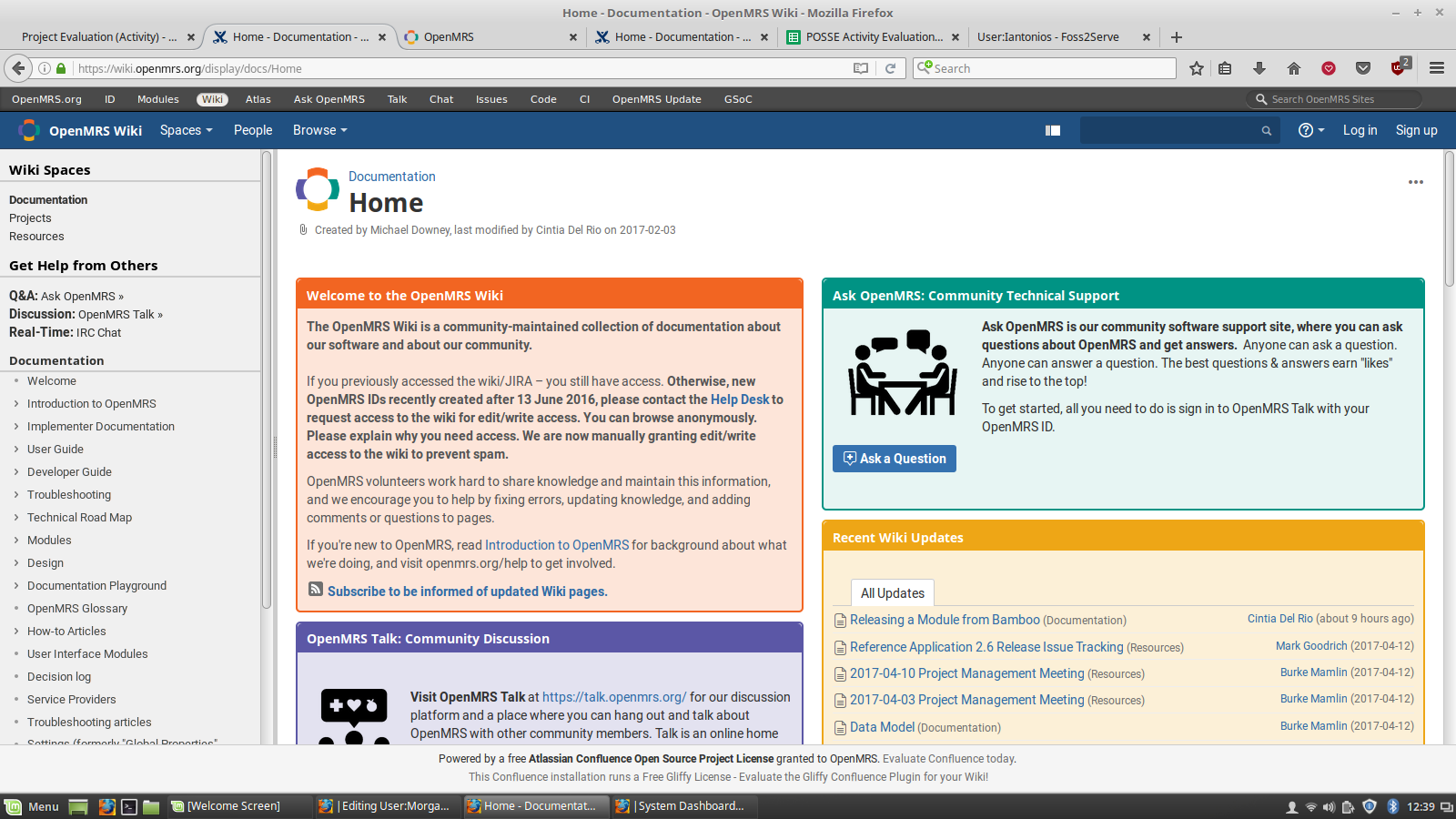This screenshot has width=1456, height=819.
Task: Show site information icon in address bar
Action: point(44,68)
